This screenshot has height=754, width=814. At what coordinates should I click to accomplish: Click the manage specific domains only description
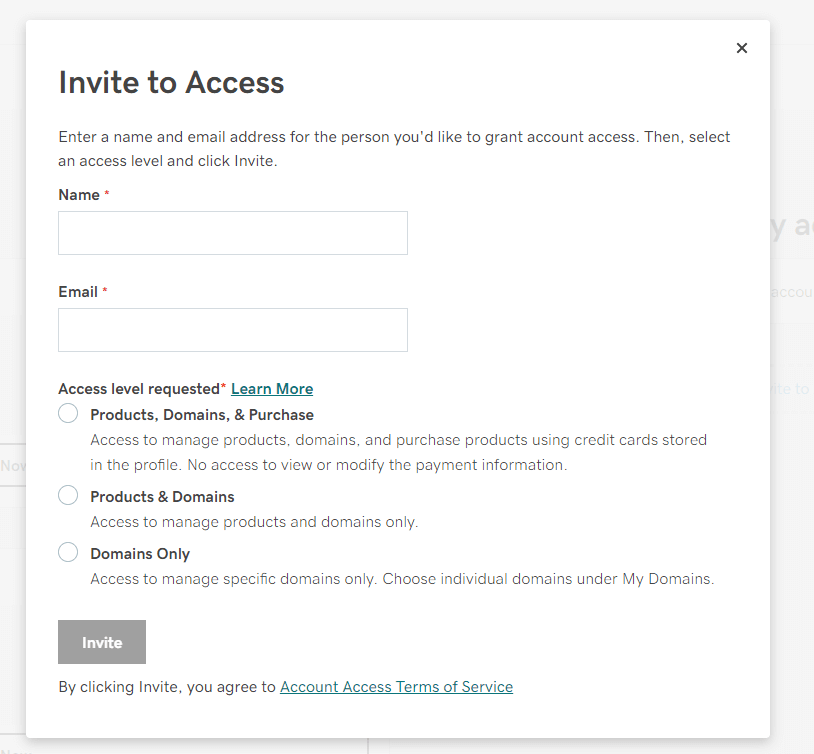coord(402,579)
